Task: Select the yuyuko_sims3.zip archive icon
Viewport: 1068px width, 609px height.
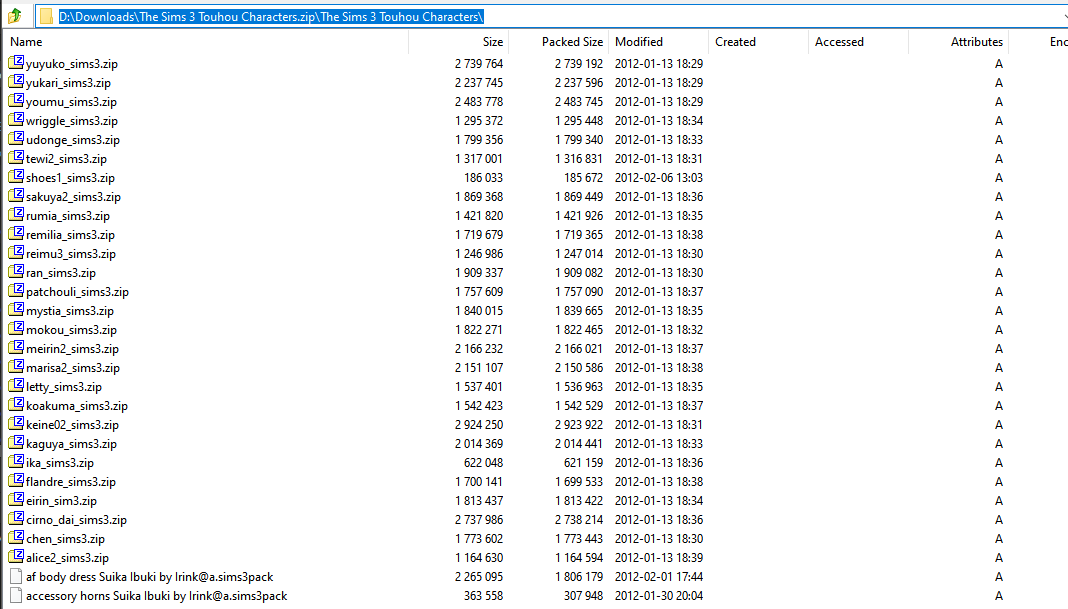Action: point(16,64)
